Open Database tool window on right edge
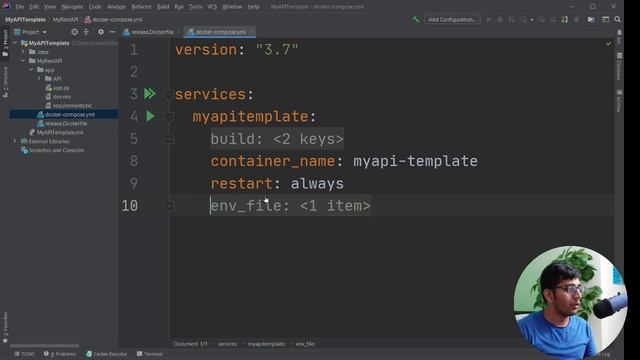This screenshot has height=360, width=640. [x=619, y=66]
